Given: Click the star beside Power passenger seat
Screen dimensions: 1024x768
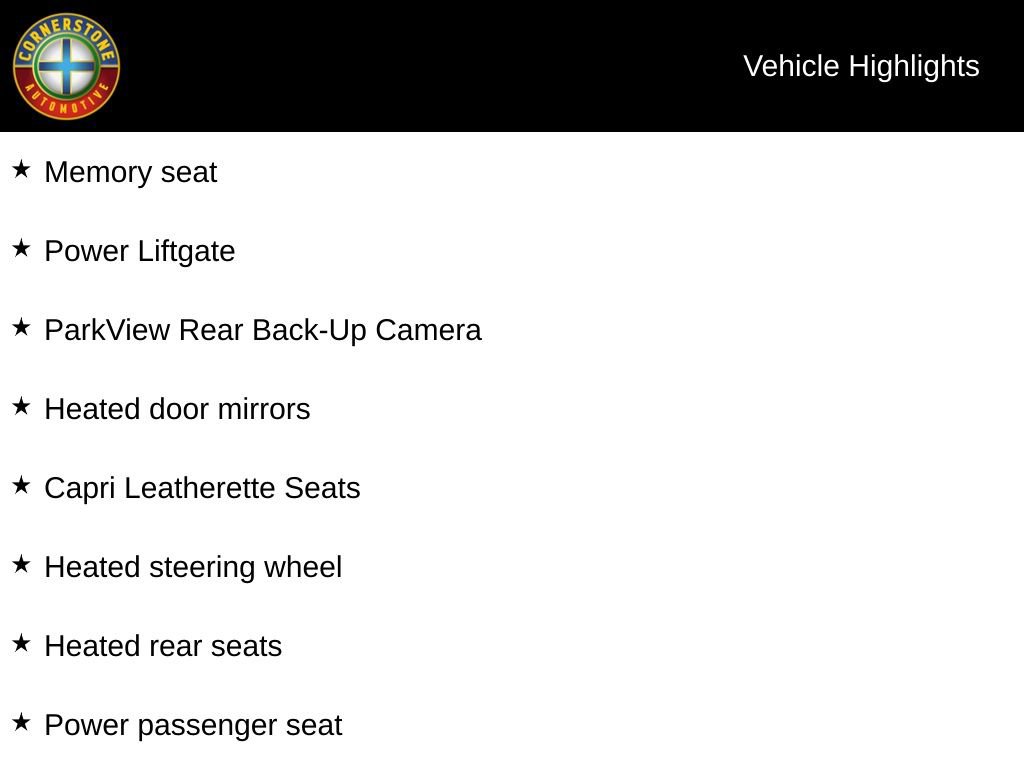Looking at the screenshot, I should (x=21, y=723).
